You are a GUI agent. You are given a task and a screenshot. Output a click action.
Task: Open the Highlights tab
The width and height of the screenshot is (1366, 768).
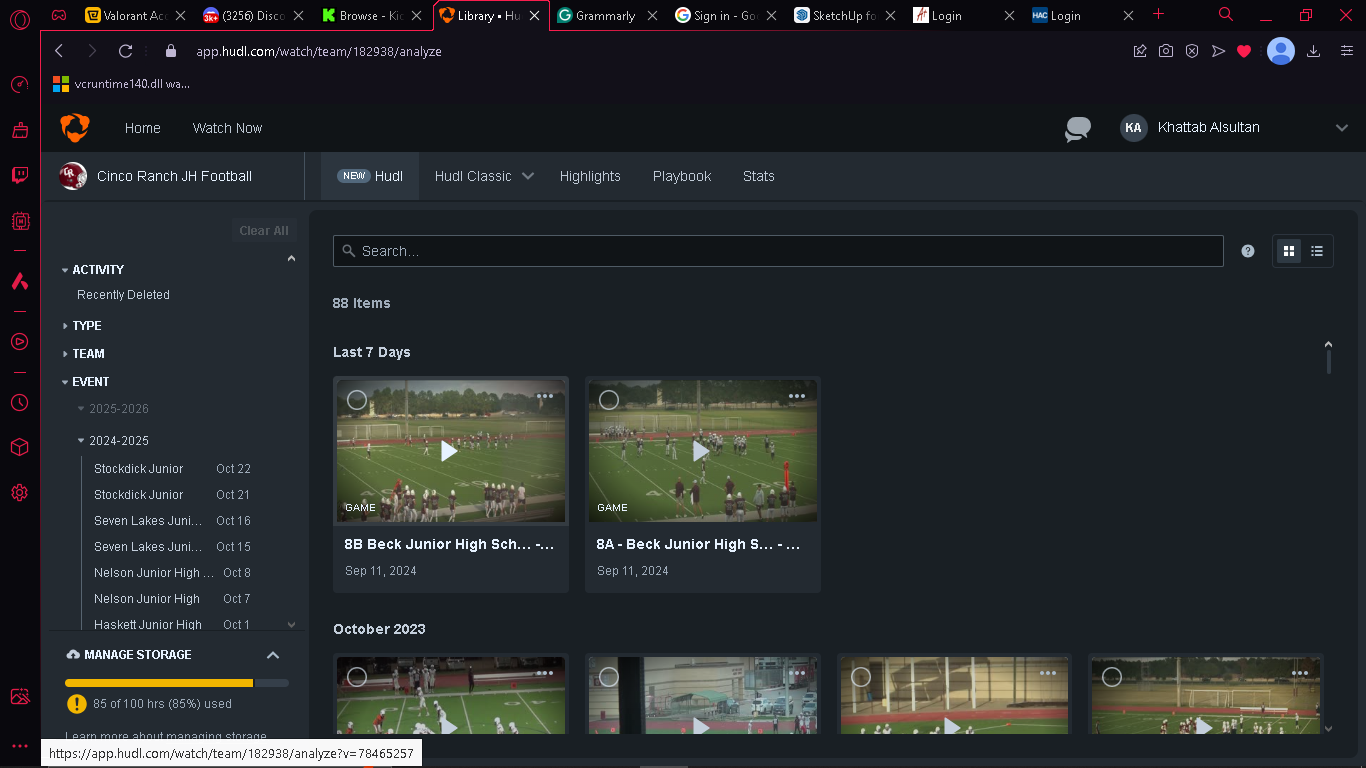[590, 176]
